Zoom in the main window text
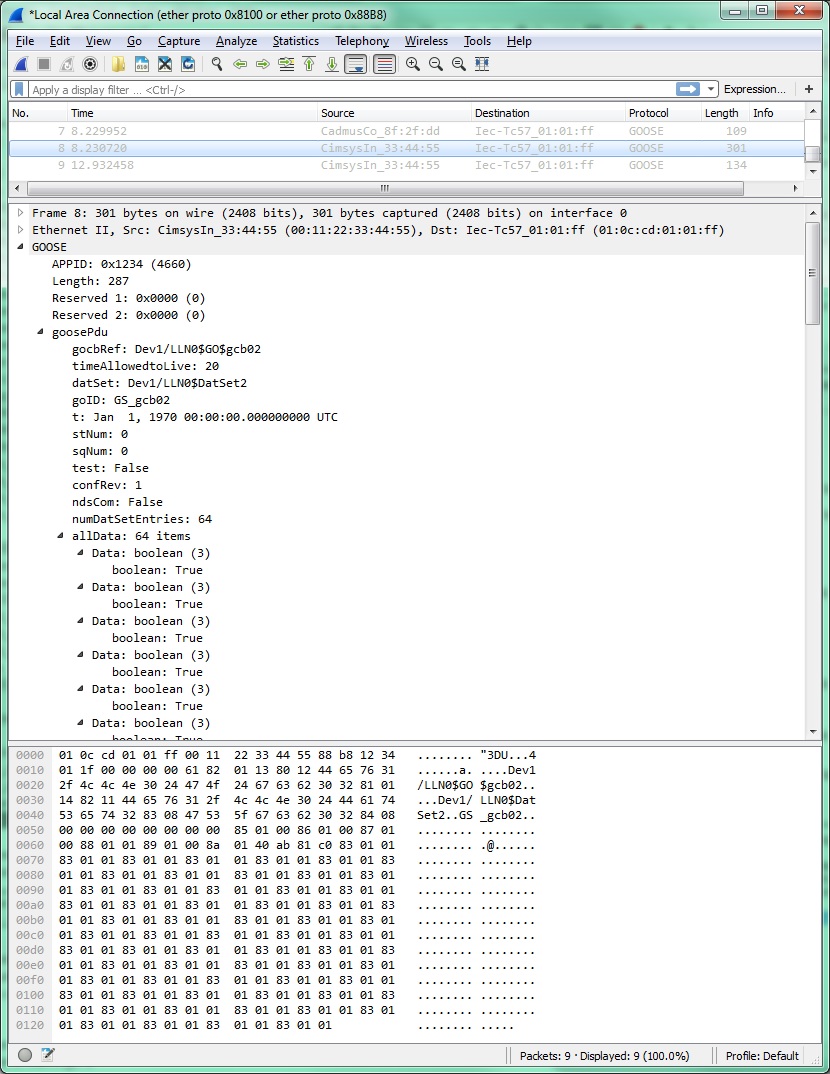830x1074 pixels. point(412,64)
